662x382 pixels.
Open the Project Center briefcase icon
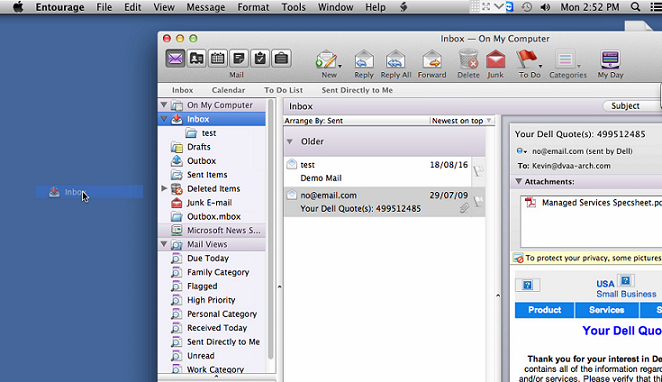[x=281, y=58]
